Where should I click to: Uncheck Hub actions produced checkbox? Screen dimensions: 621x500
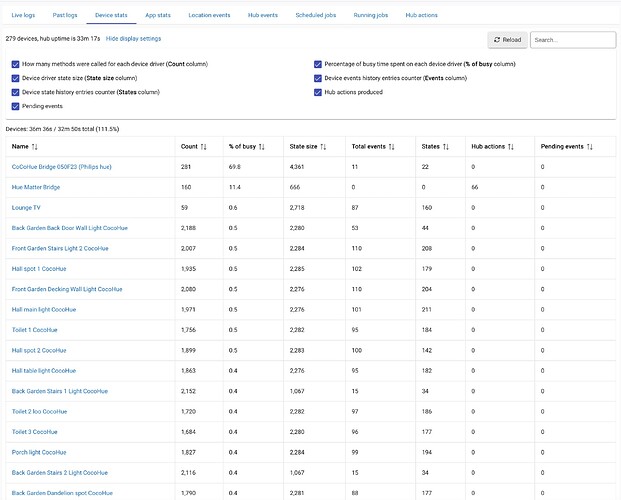point(318,91)
